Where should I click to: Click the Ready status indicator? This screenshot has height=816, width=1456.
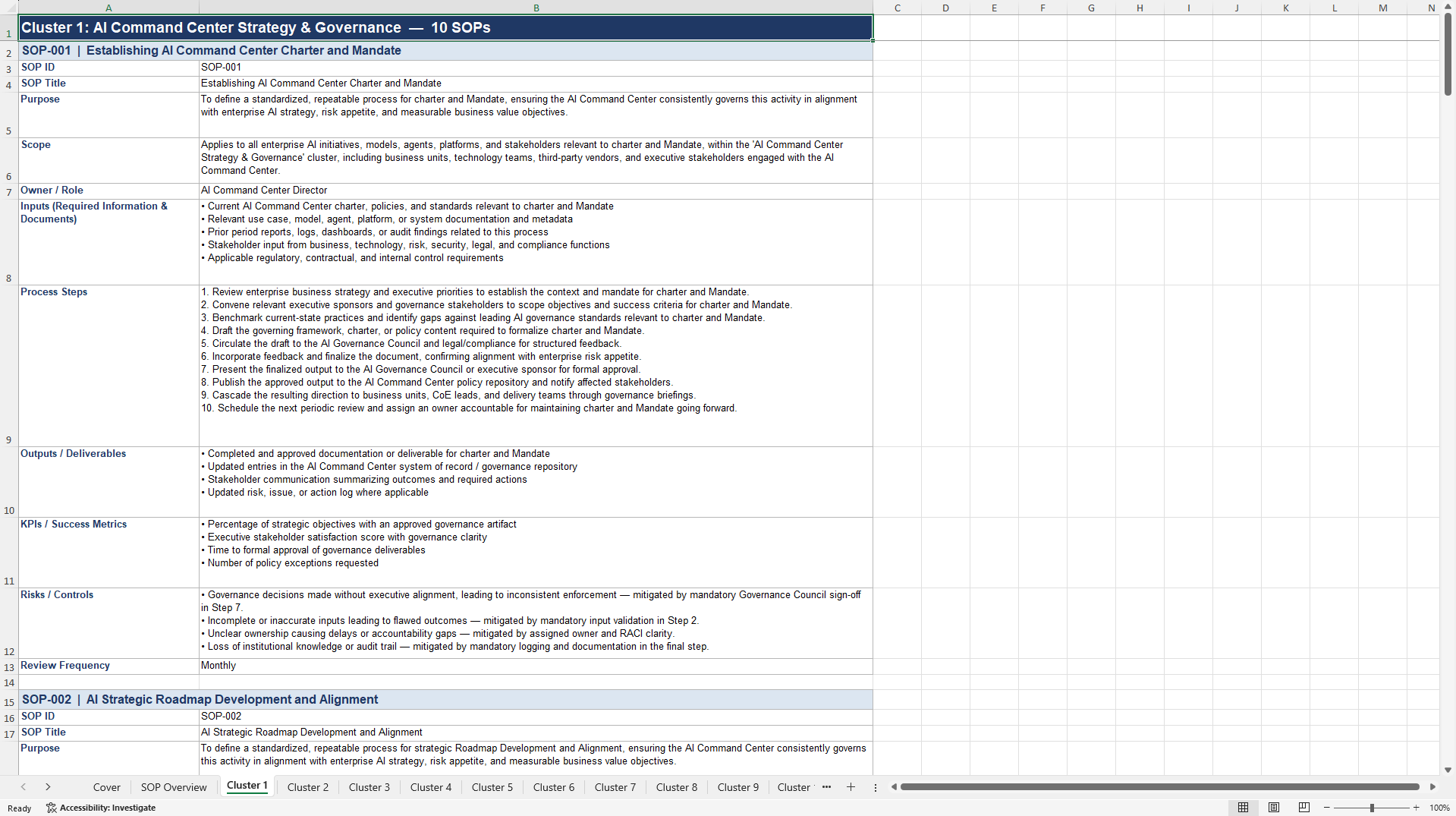(x=20, y=808)
